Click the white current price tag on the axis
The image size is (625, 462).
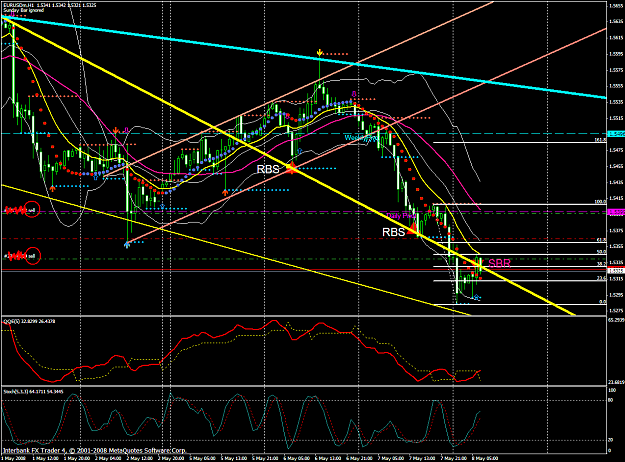coord(616,270)
